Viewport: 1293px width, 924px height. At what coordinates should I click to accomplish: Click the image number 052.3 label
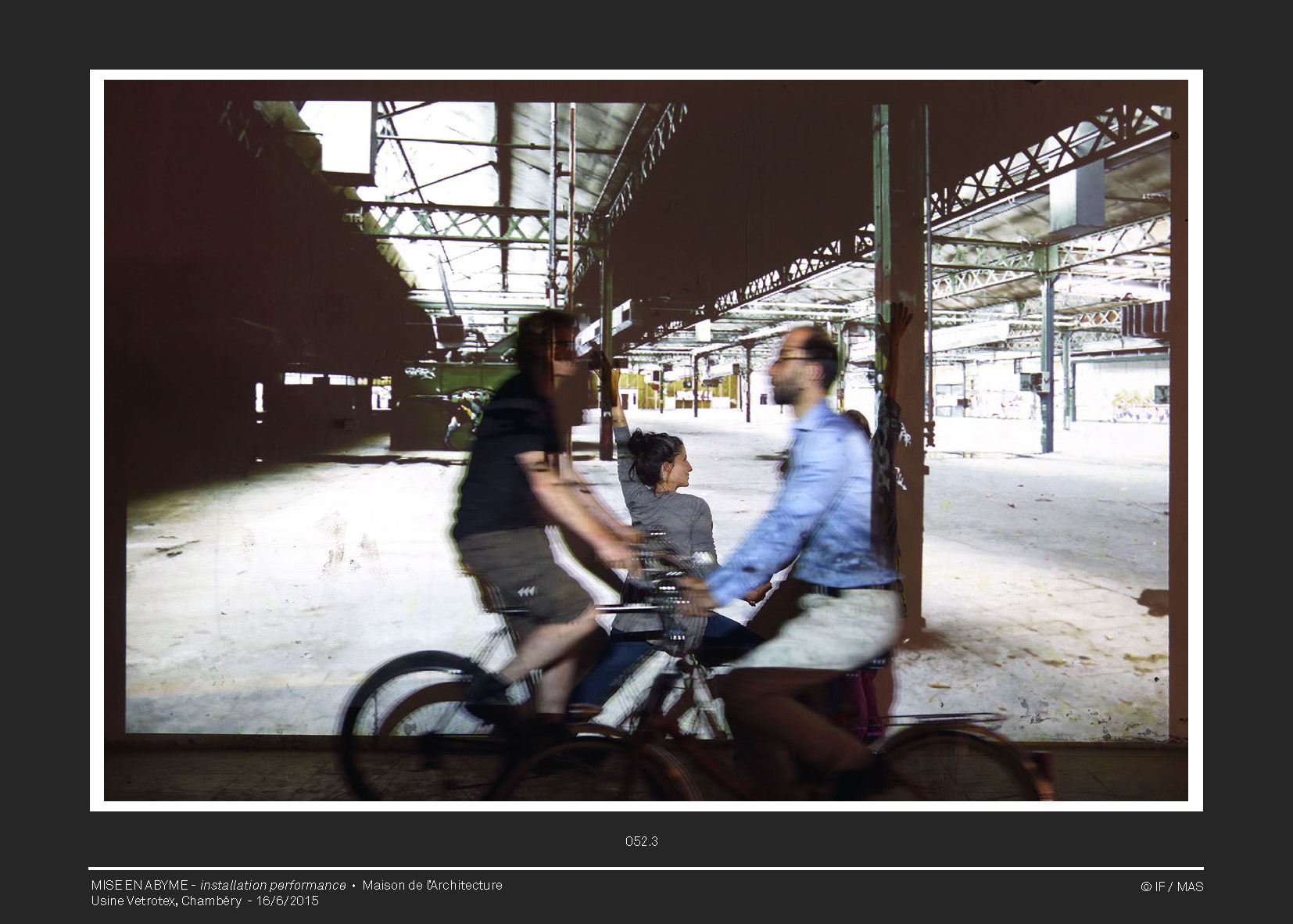pyautogui.click(x=641, y=841)
